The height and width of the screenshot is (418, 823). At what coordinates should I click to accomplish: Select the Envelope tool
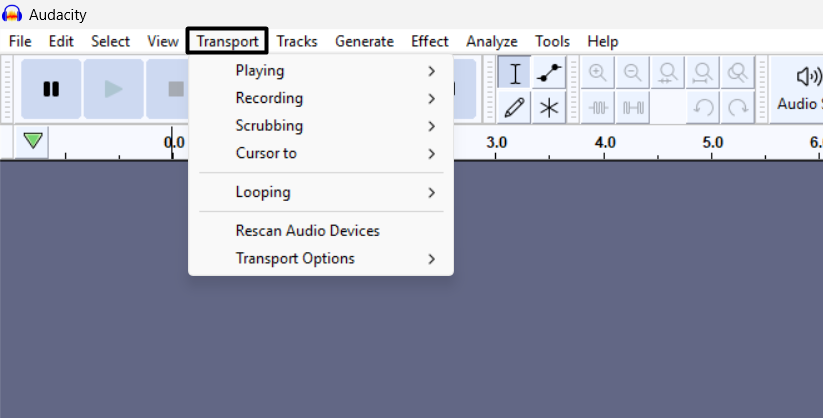click(549, 73)
